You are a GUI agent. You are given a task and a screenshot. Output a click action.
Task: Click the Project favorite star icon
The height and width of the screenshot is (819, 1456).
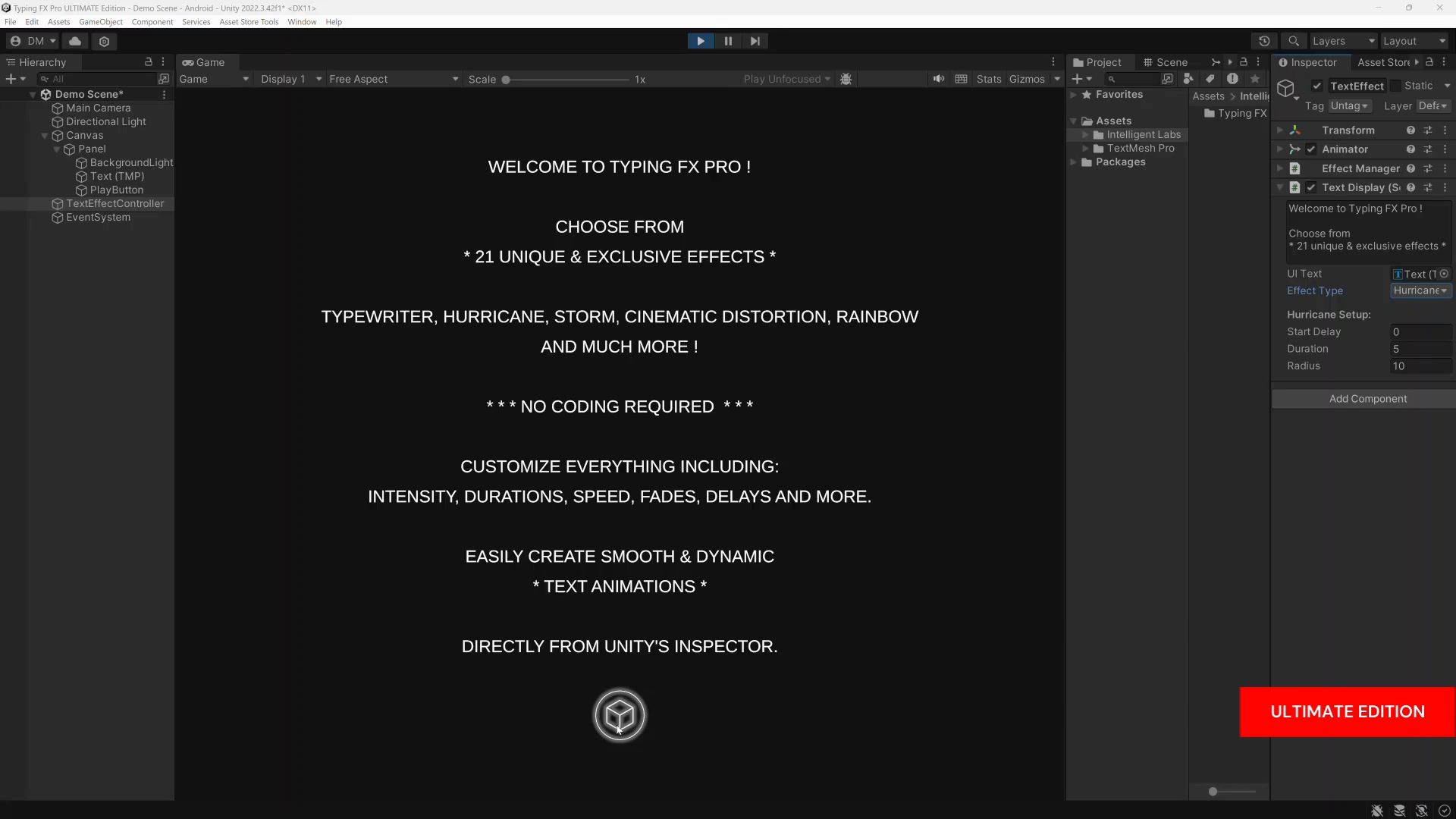tap(1255, 79)
